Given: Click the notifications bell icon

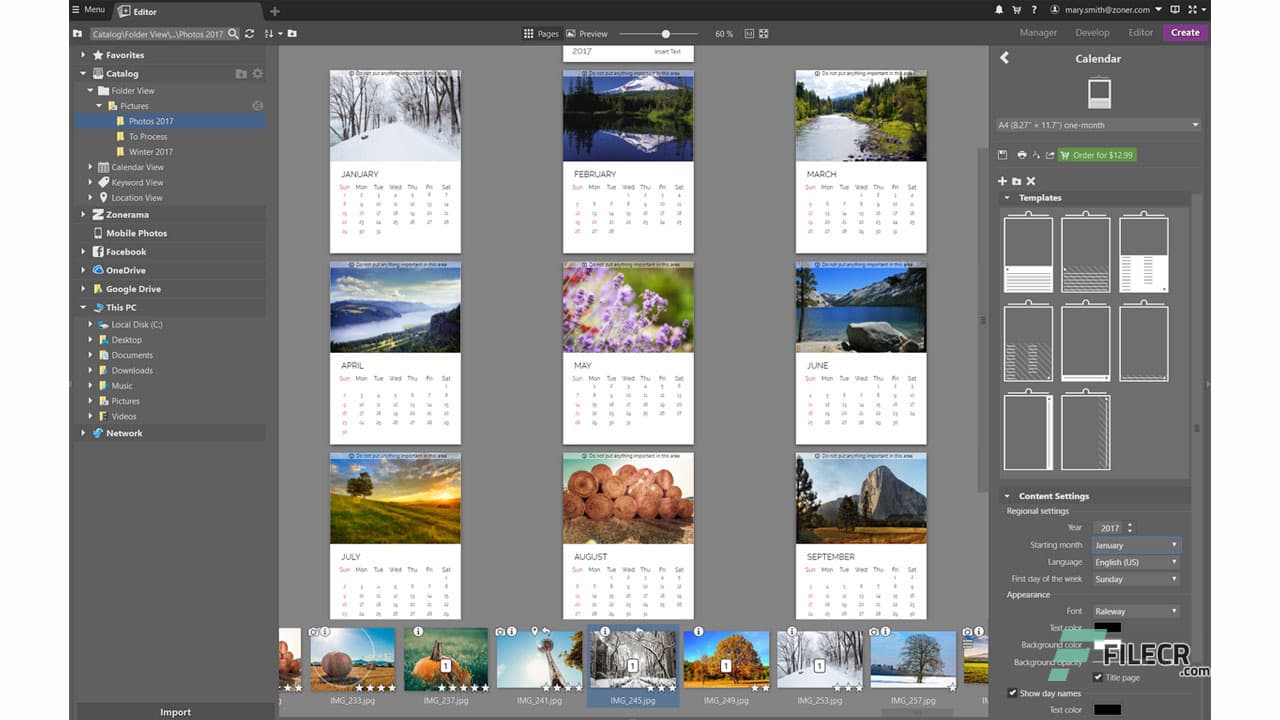Looking at the screenshot, I should pos(998,9).
